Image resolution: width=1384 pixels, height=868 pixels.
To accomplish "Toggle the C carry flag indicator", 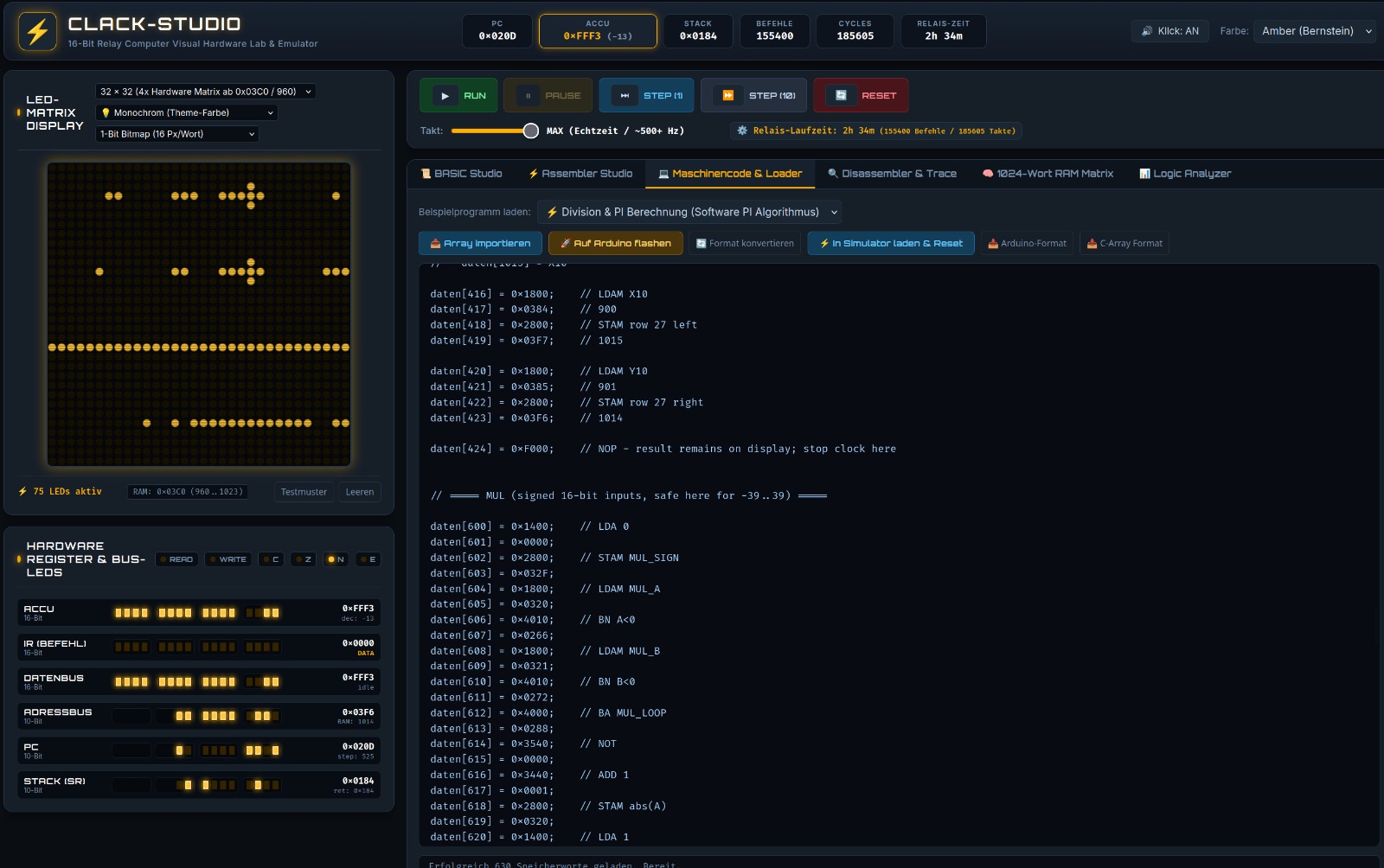I will (x=272, y=559).
